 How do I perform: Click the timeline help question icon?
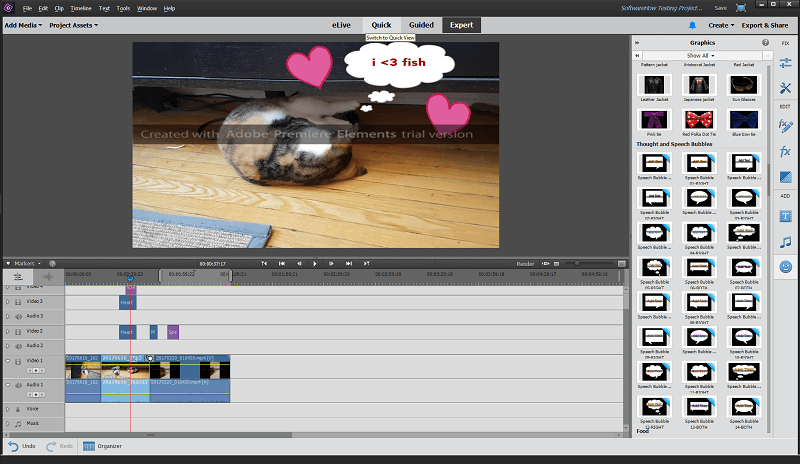(x=52, y=264)
